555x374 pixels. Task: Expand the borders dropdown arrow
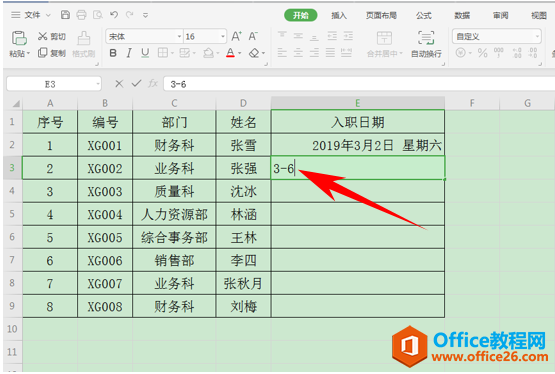click(x=172, y=53)
